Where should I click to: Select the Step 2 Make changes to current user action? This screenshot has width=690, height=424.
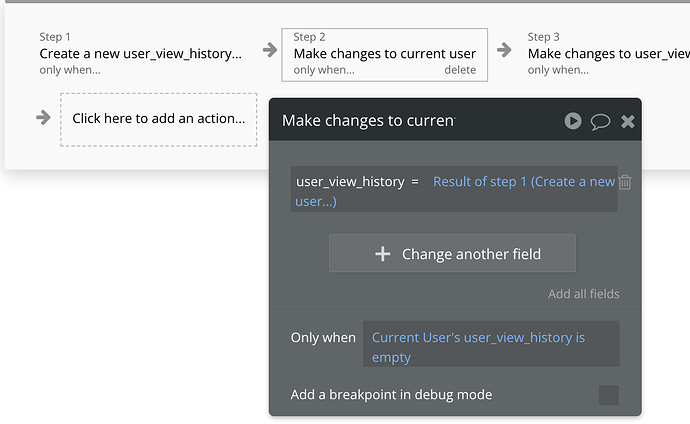[384, 53]
